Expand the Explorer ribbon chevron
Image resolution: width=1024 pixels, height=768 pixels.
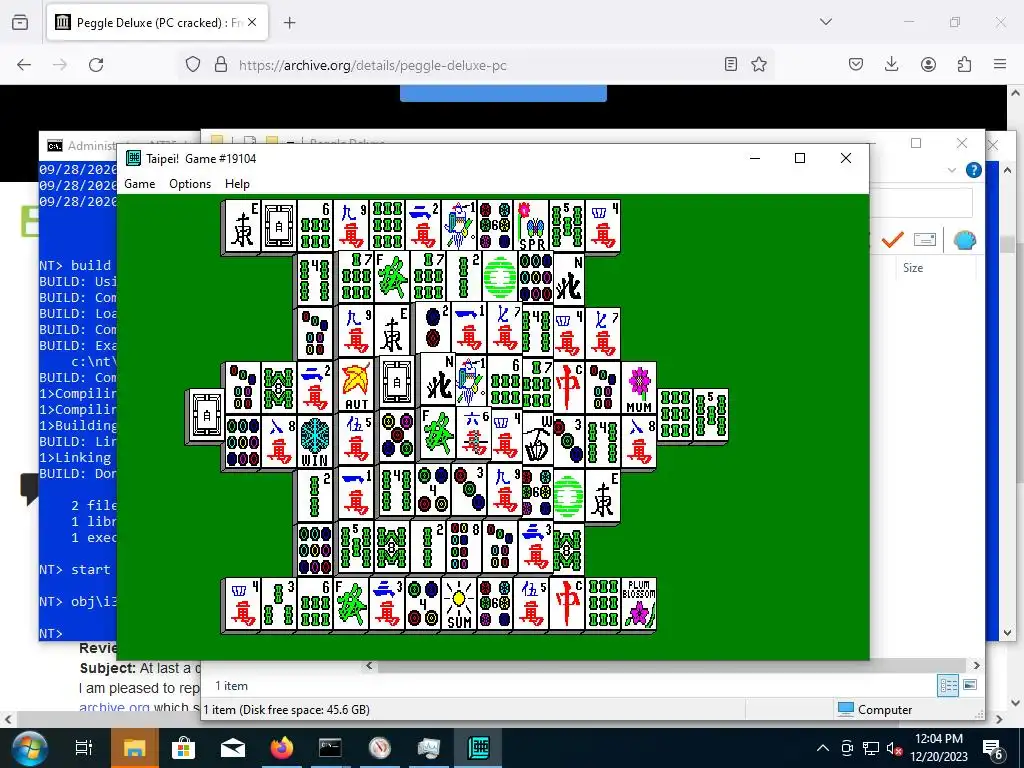952,170
